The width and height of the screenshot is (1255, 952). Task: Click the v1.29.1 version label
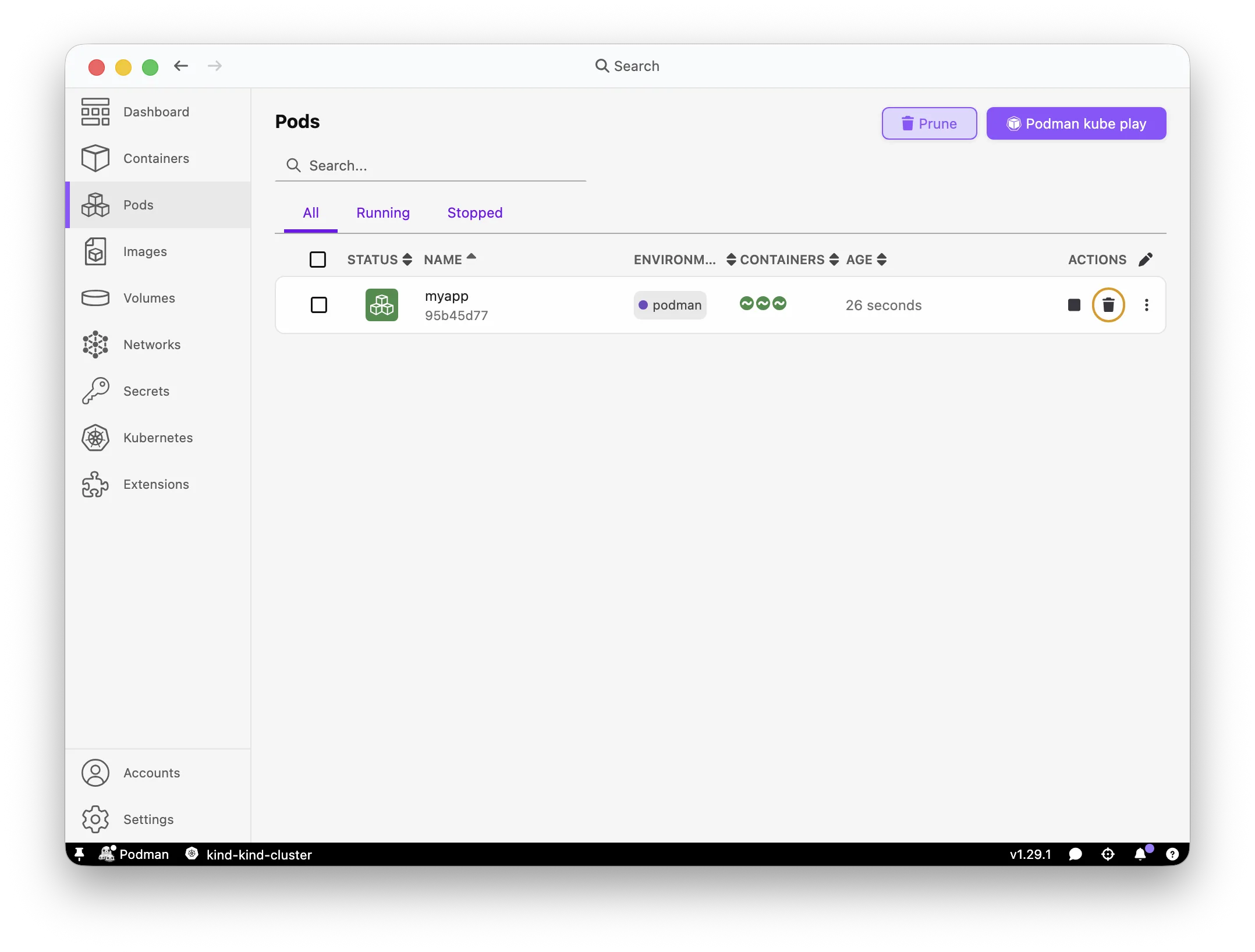(1030, 854)
